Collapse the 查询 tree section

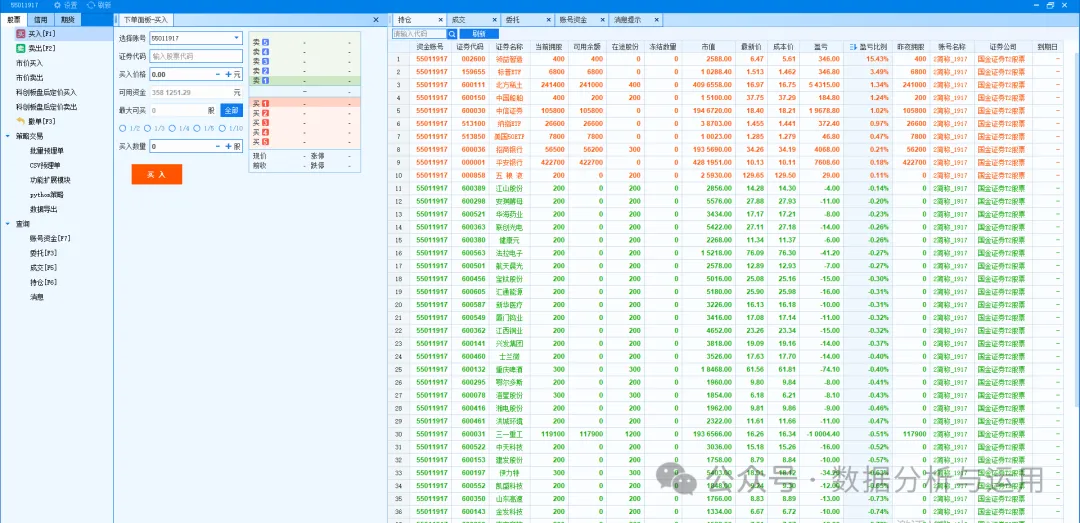(7, 223)
